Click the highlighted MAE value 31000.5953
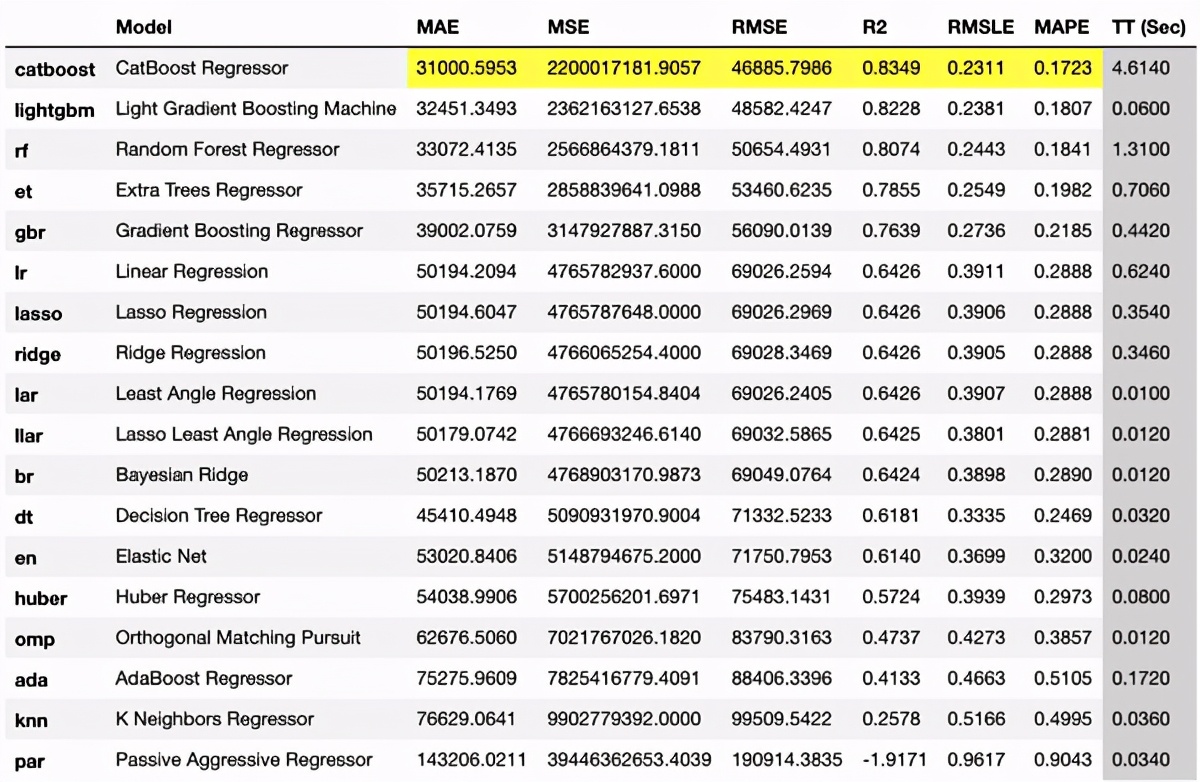 click(x=467, y=68)
